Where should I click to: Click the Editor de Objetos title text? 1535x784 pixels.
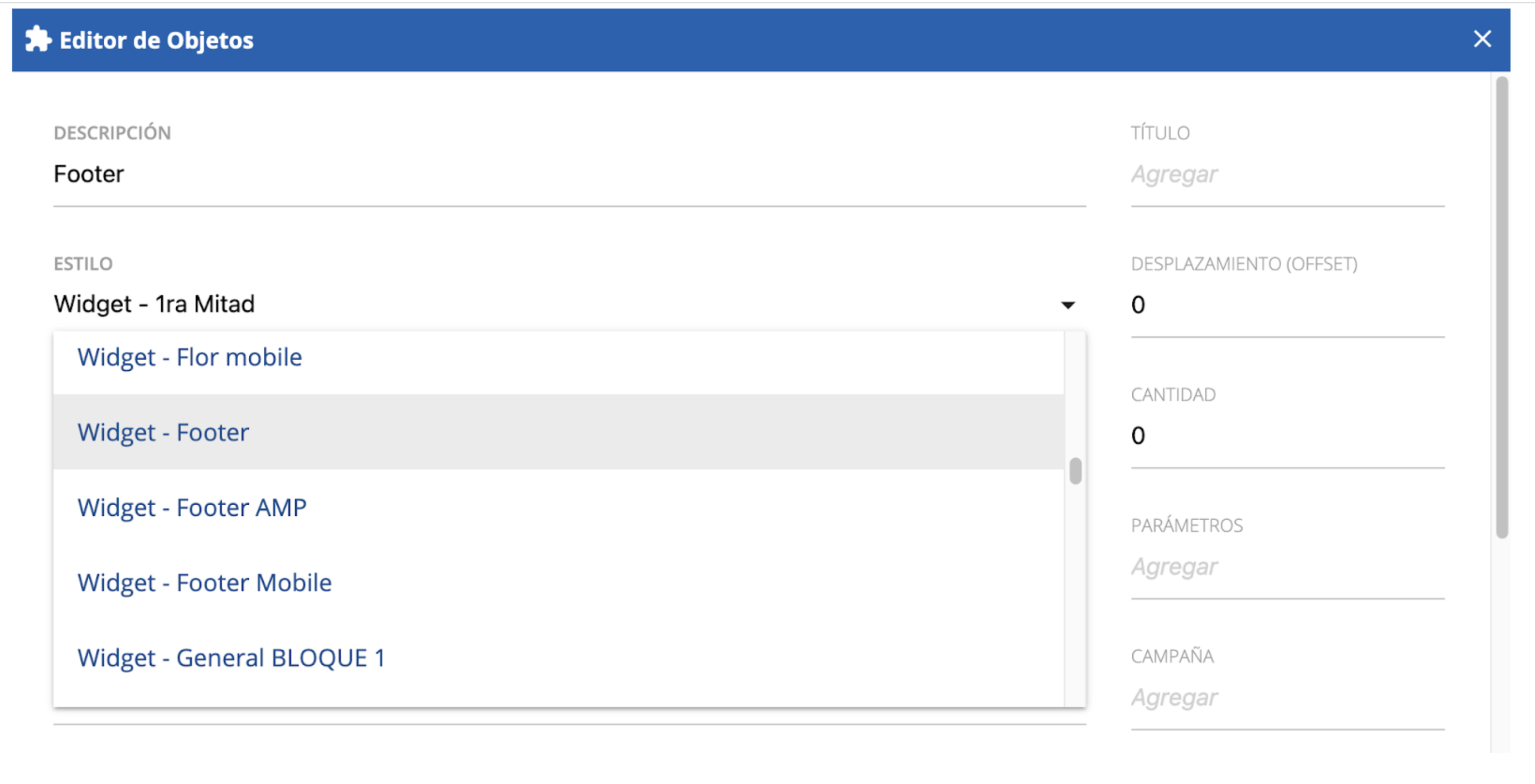click(156, 40)
